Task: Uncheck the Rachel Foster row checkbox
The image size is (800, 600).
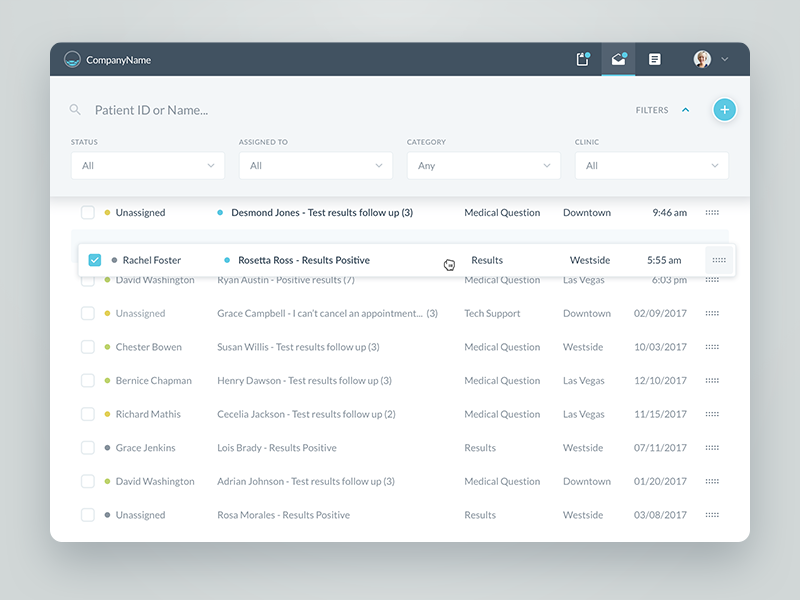Action: click(x=94, y=259)
